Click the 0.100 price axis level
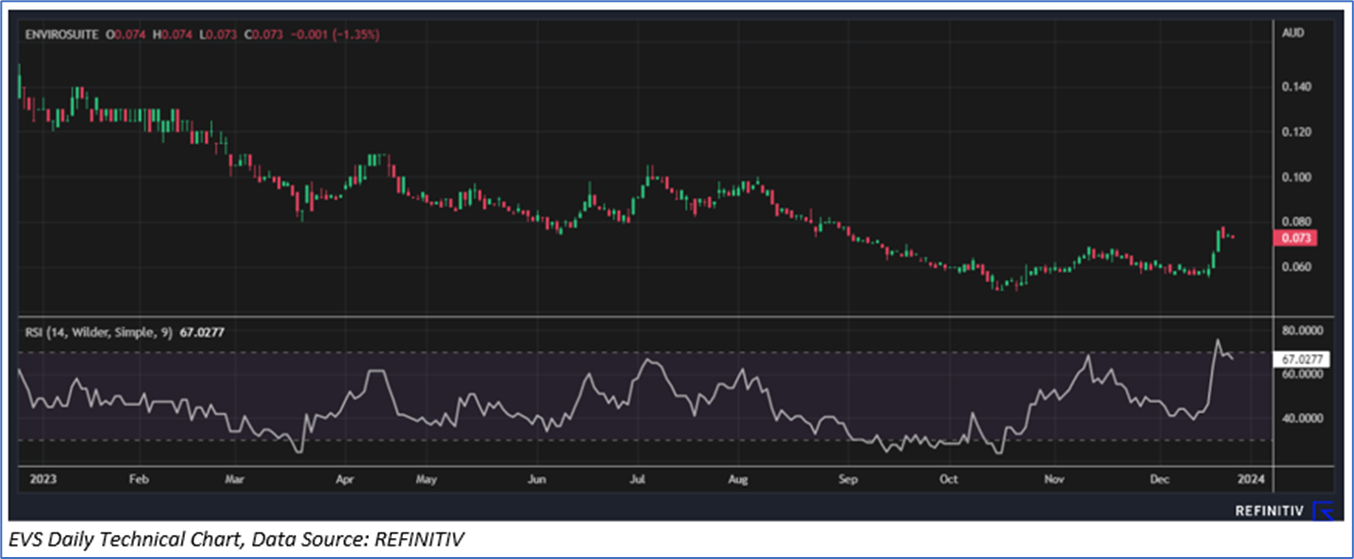The image size is (1354, 559). (1296, 178)
